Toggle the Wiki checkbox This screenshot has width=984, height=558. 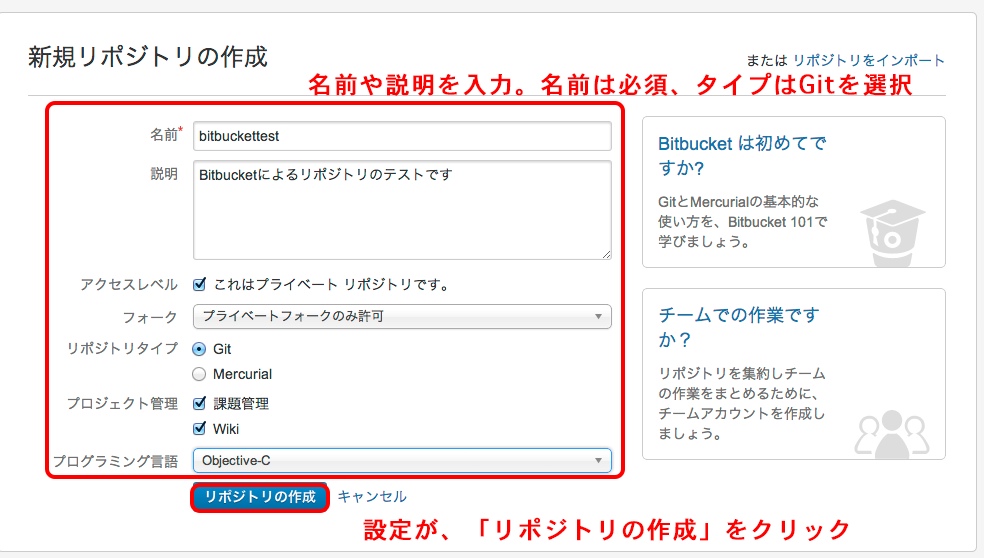[200, 429]
